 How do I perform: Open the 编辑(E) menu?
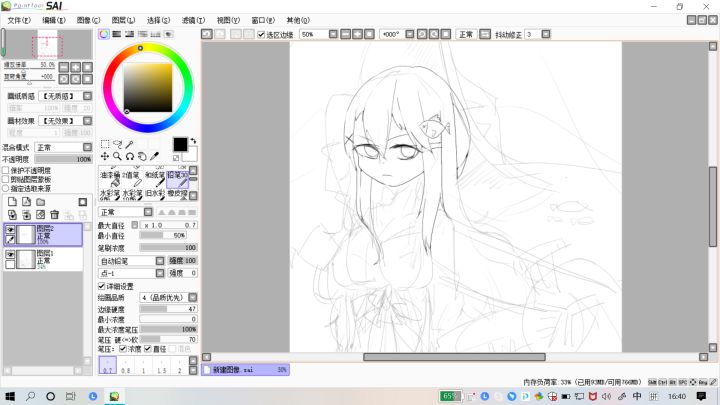(54, 20)
